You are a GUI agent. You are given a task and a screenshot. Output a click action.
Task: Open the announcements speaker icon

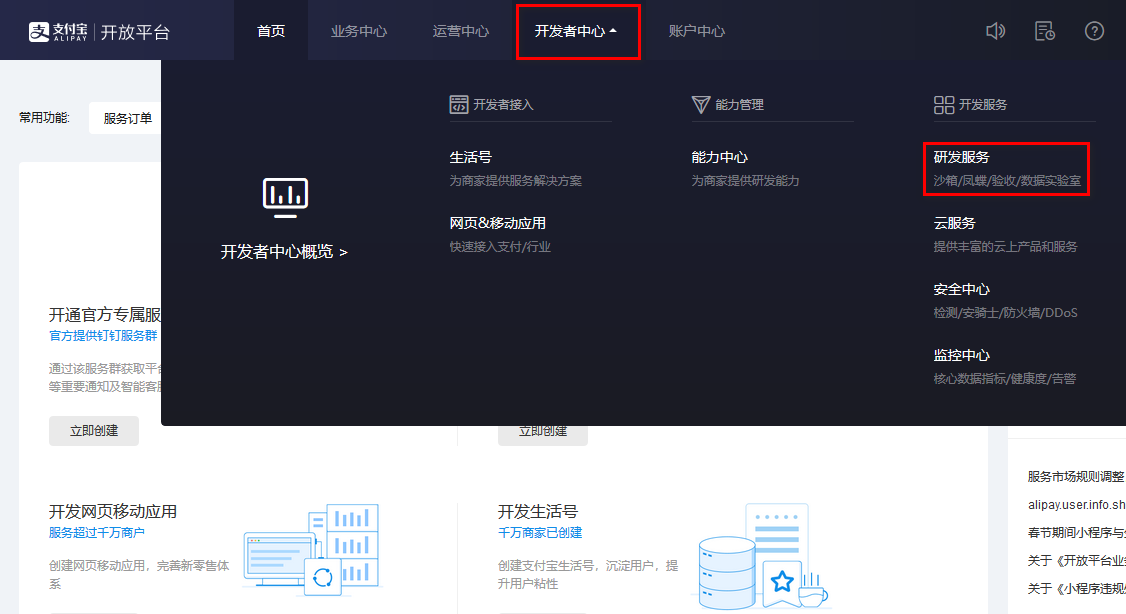[995, 31]
